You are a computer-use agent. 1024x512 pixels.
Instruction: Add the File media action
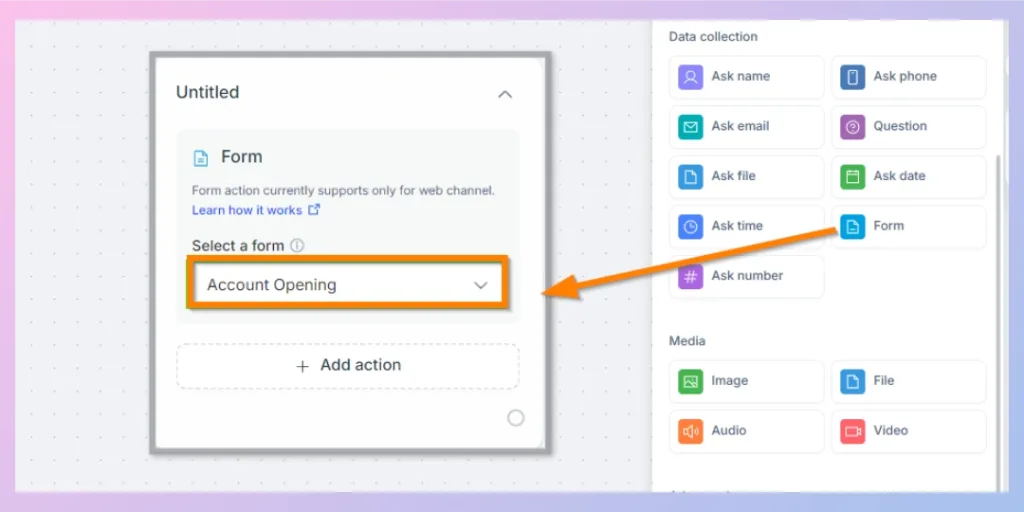[x=908, y=381]
